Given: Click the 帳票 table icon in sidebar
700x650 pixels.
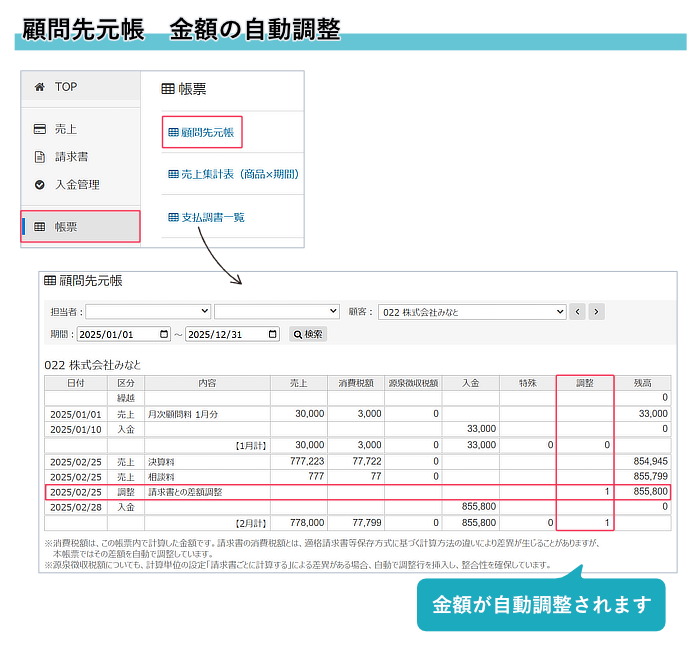Looking at the screenshot, I should point(40,227).
